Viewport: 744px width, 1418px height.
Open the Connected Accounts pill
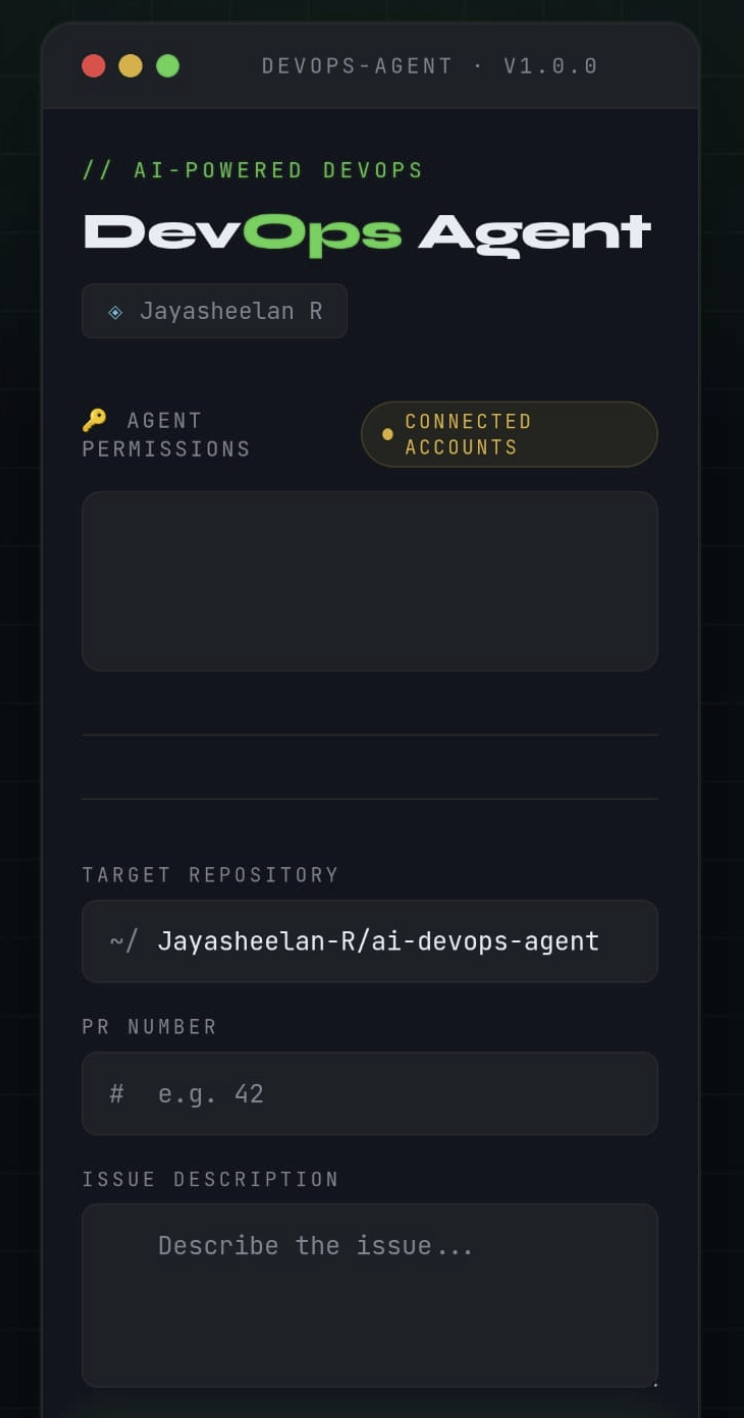(x=509, y=434)
